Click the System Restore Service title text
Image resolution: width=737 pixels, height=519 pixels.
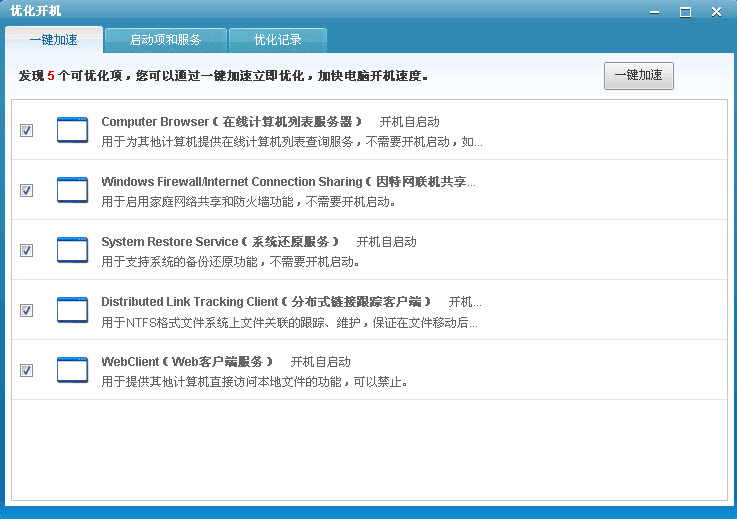pyautogui.click(x=220, y=241)
